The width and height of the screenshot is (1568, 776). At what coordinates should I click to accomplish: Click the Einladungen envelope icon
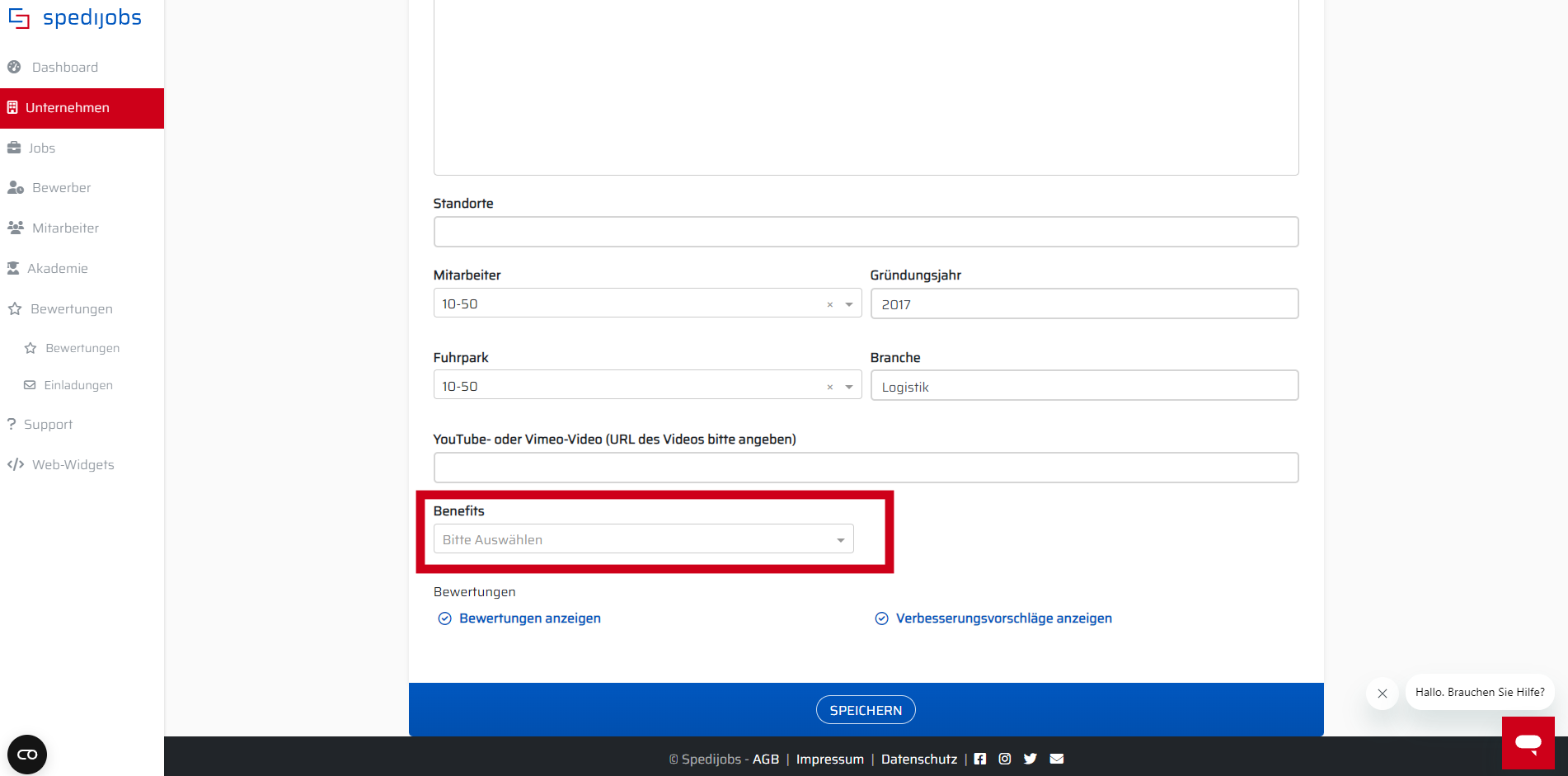(30, 385)
